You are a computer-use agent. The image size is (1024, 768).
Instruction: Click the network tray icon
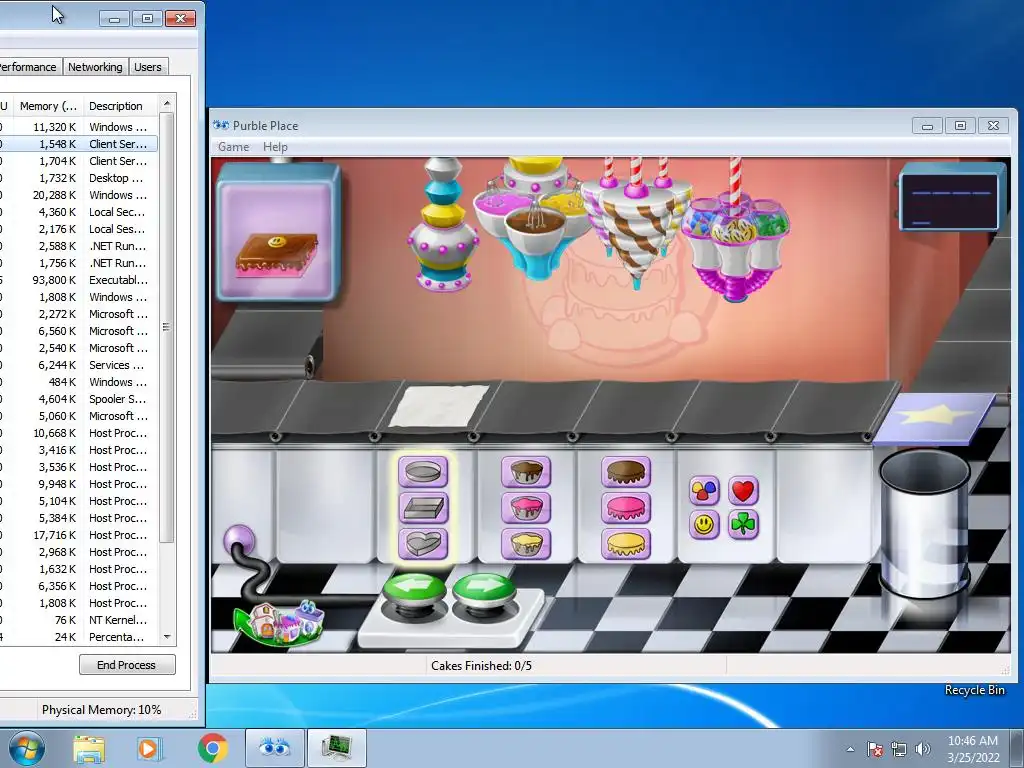[899, 749]
